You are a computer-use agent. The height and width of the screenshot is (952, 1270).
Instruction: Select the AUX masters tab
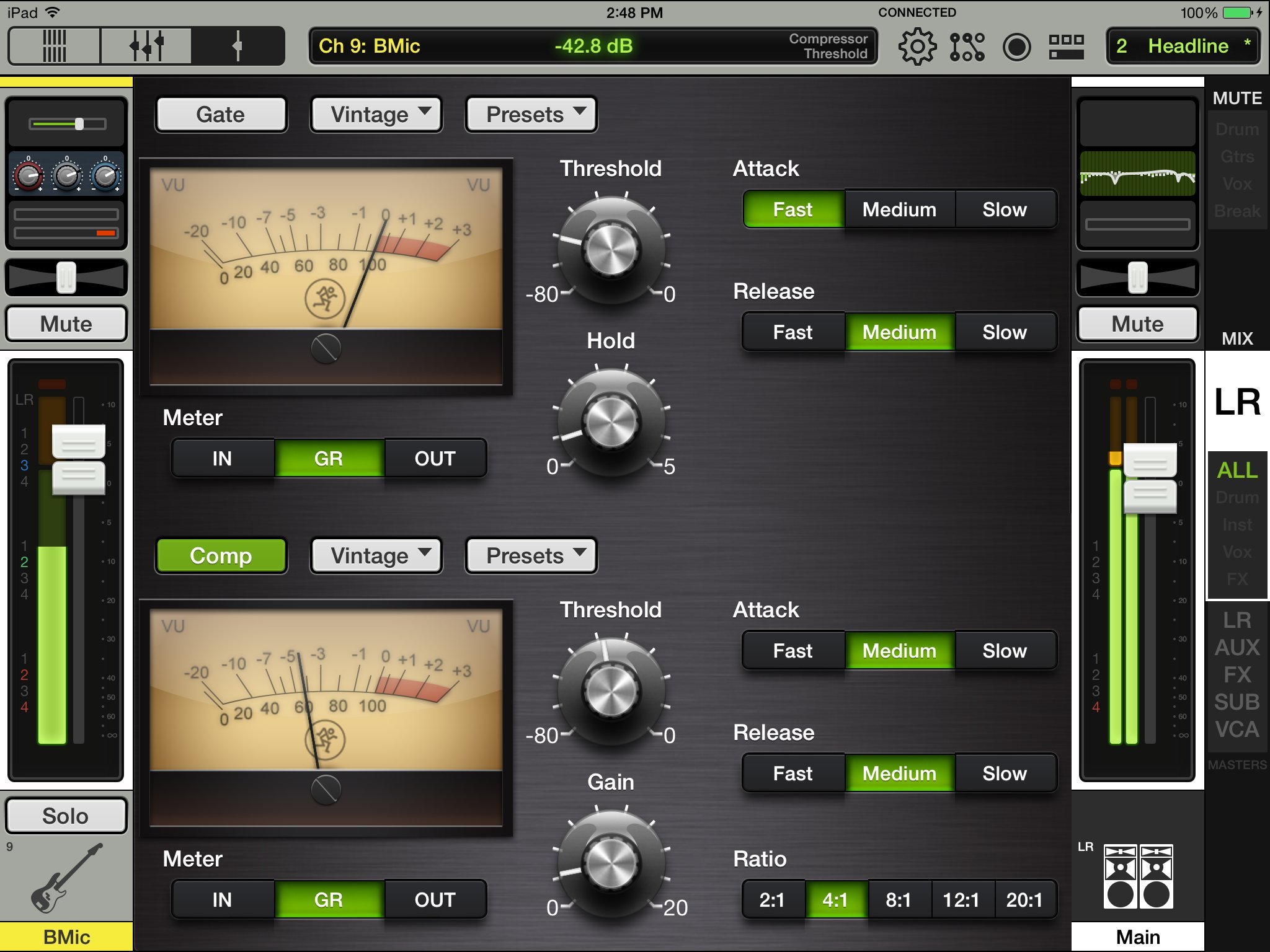pyautogui.click(x=1237, y=647)
